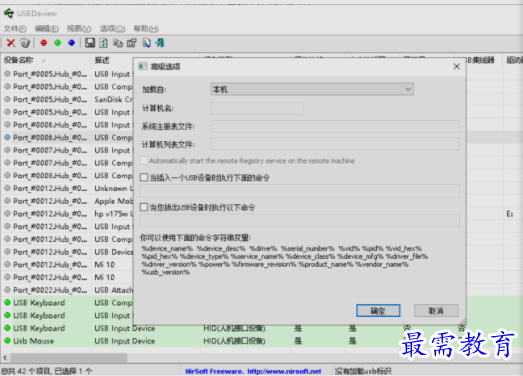This screenshot has height=376, width=523.
Task: Click the %usb_version% variable text
Action: [x=165, y=272]
